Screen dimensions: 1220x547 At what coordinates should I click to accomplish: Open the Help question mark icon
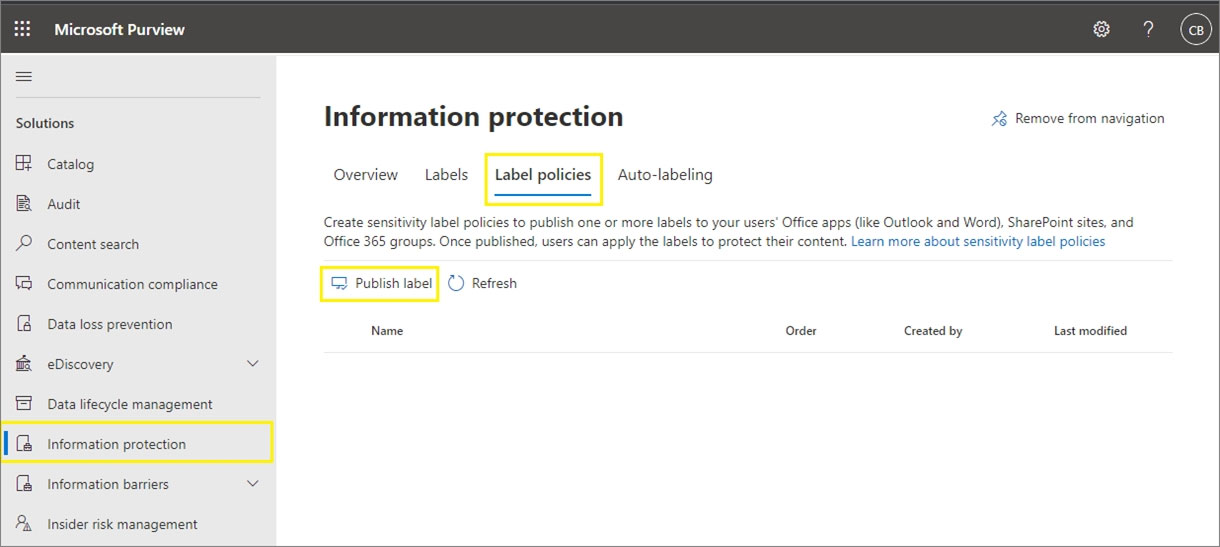point(1148,29)
